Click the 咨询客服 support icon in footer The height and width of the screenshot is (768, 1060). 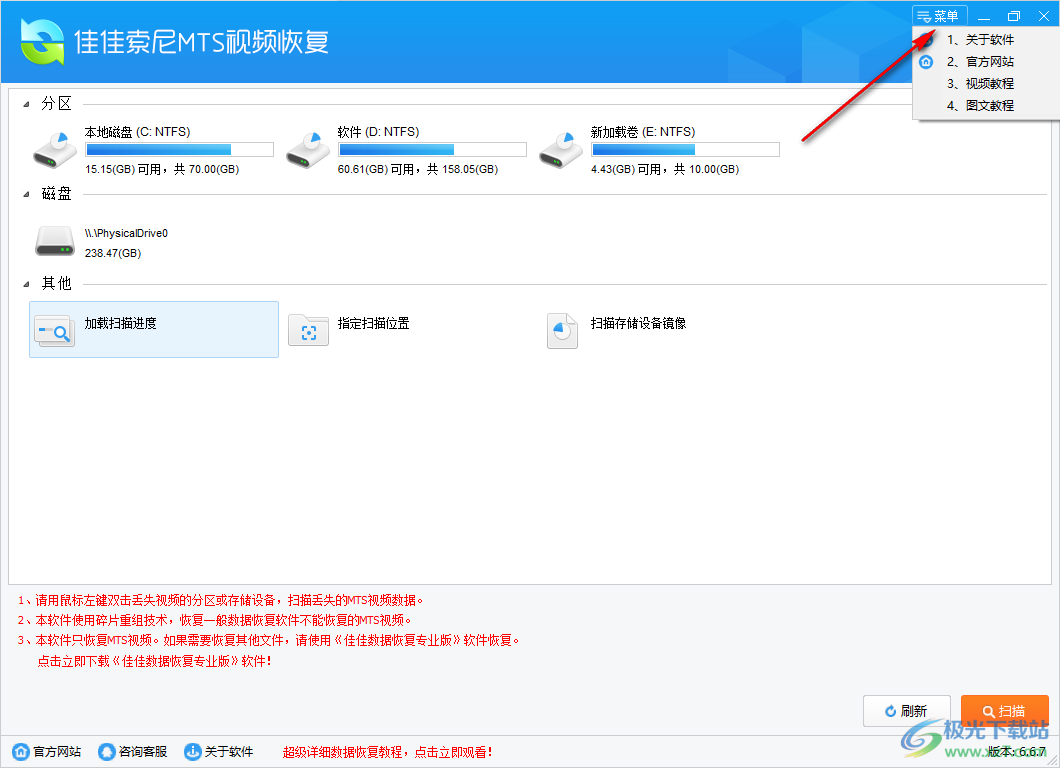point(107,752)
